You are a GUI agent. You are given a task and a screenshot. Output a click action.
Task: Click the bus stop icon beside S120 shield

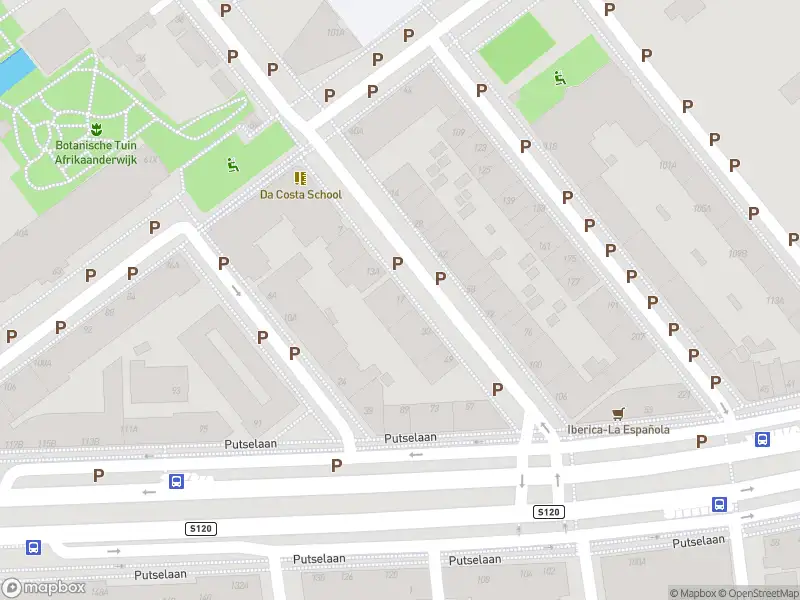tap(177, 481)
